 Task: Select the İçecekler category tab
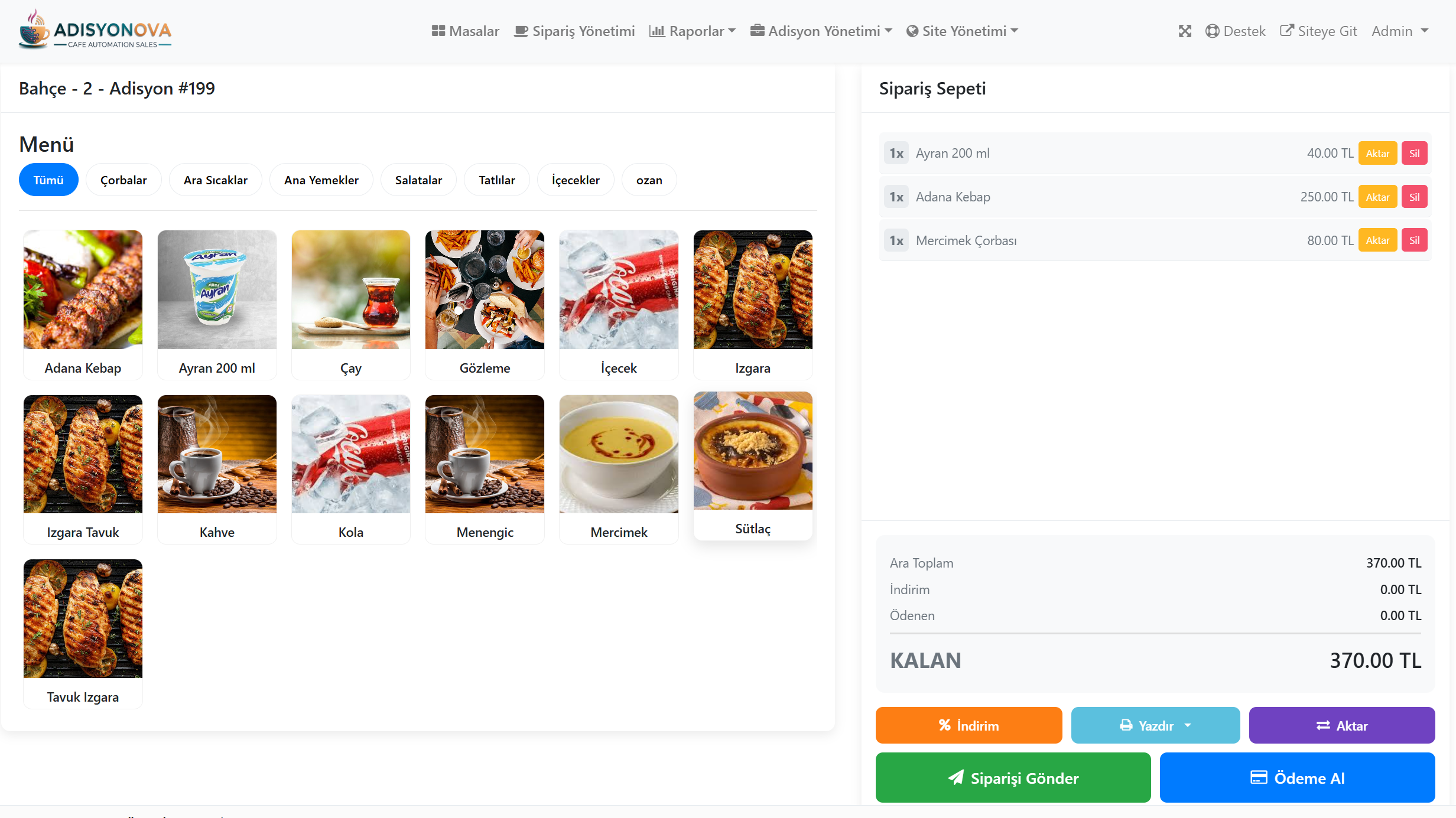(x=576, y=180)
